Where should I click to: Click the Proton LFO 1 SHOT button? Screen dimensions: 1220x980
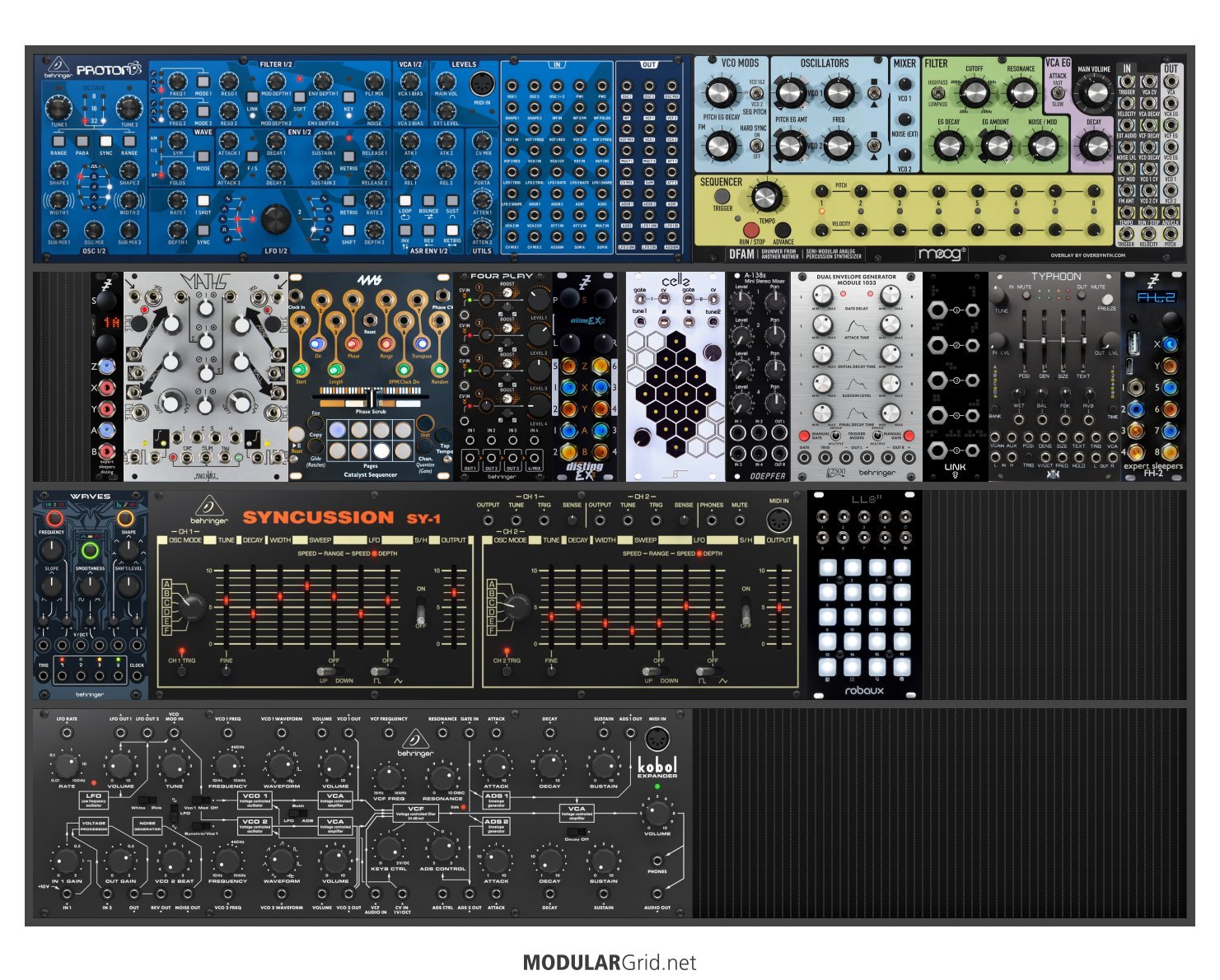[203, 201]
